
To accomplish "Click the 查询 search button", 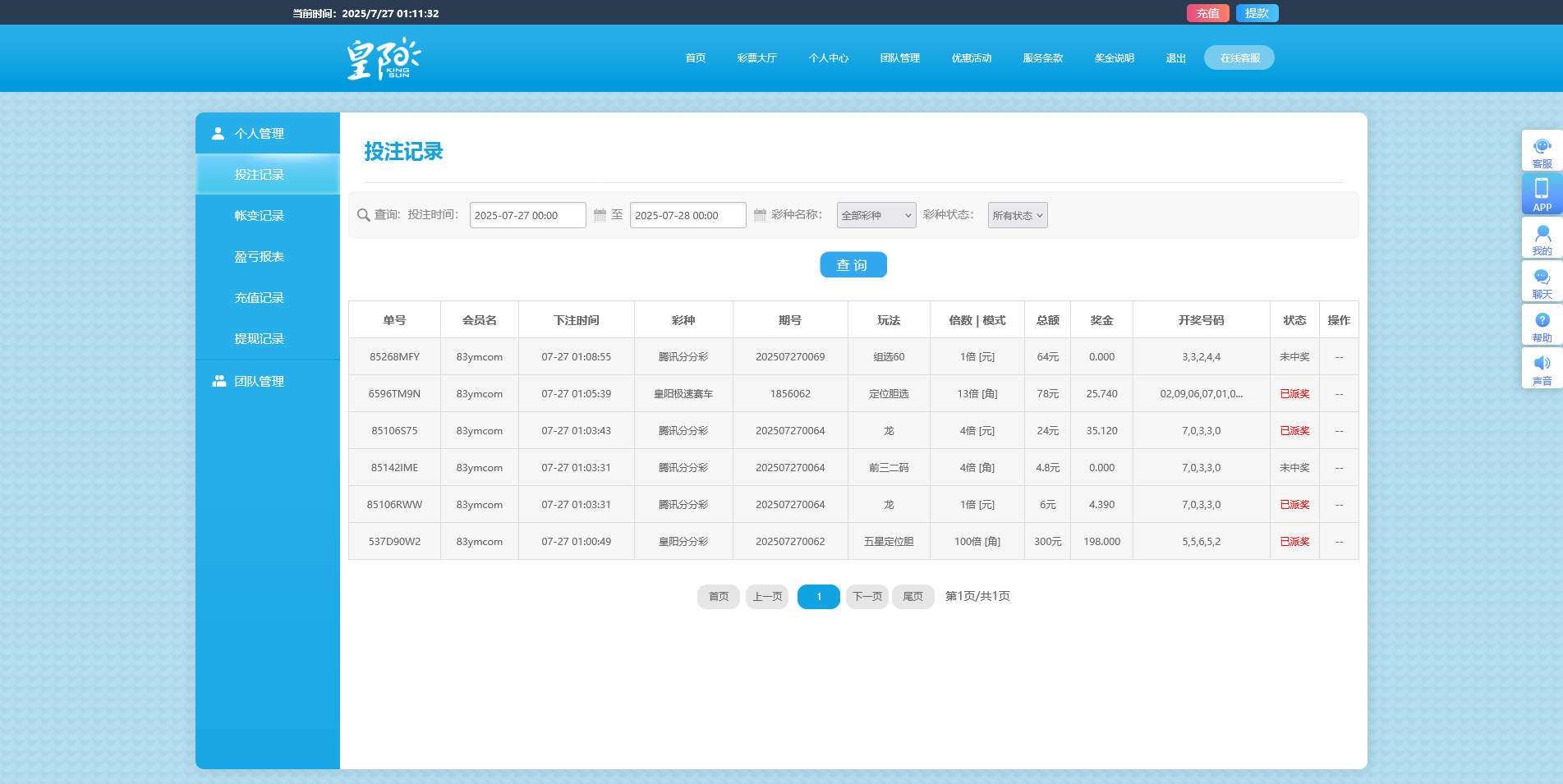I will click(853, 265).
